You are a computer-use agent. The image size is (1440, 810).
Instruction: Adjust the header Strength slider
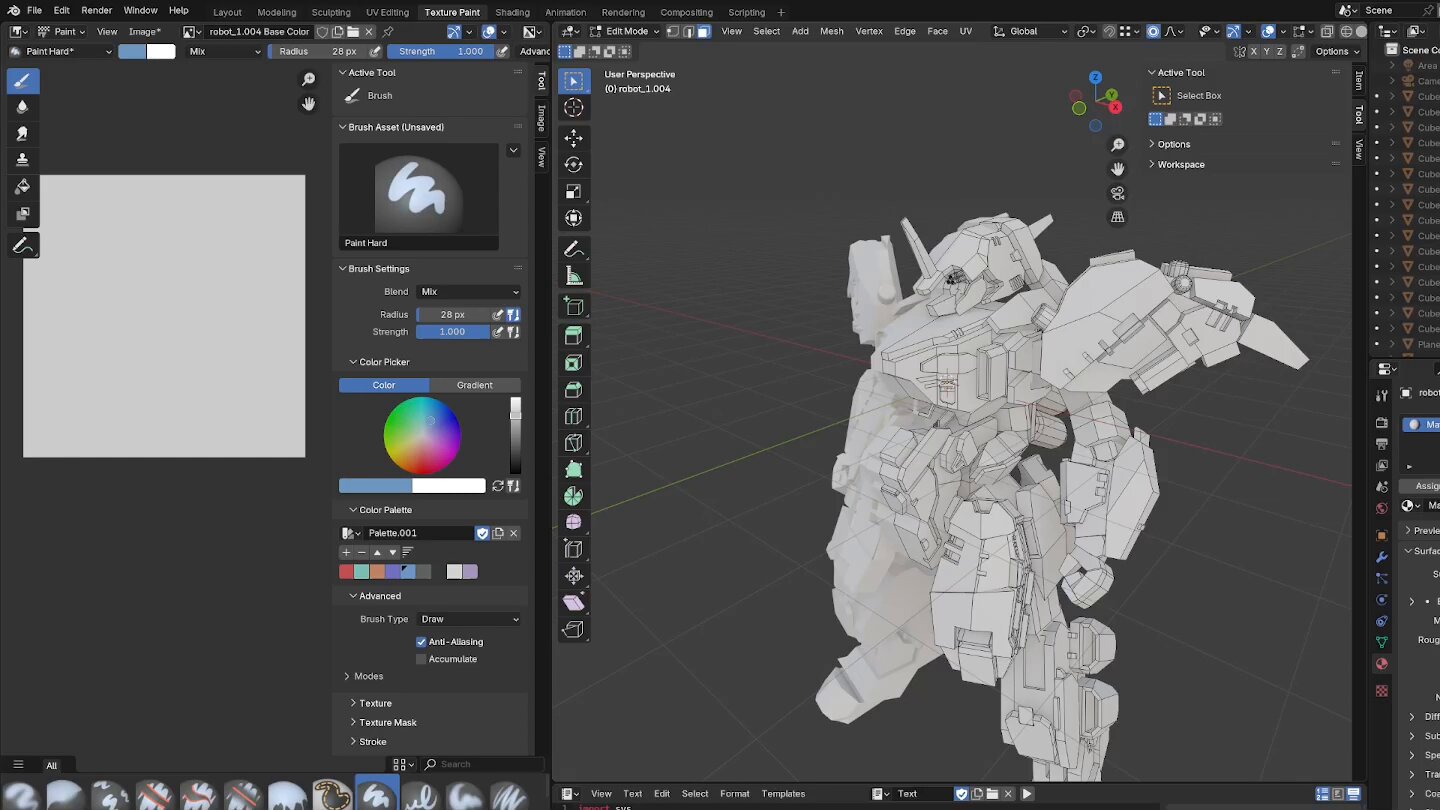click(x=440, y=51)
